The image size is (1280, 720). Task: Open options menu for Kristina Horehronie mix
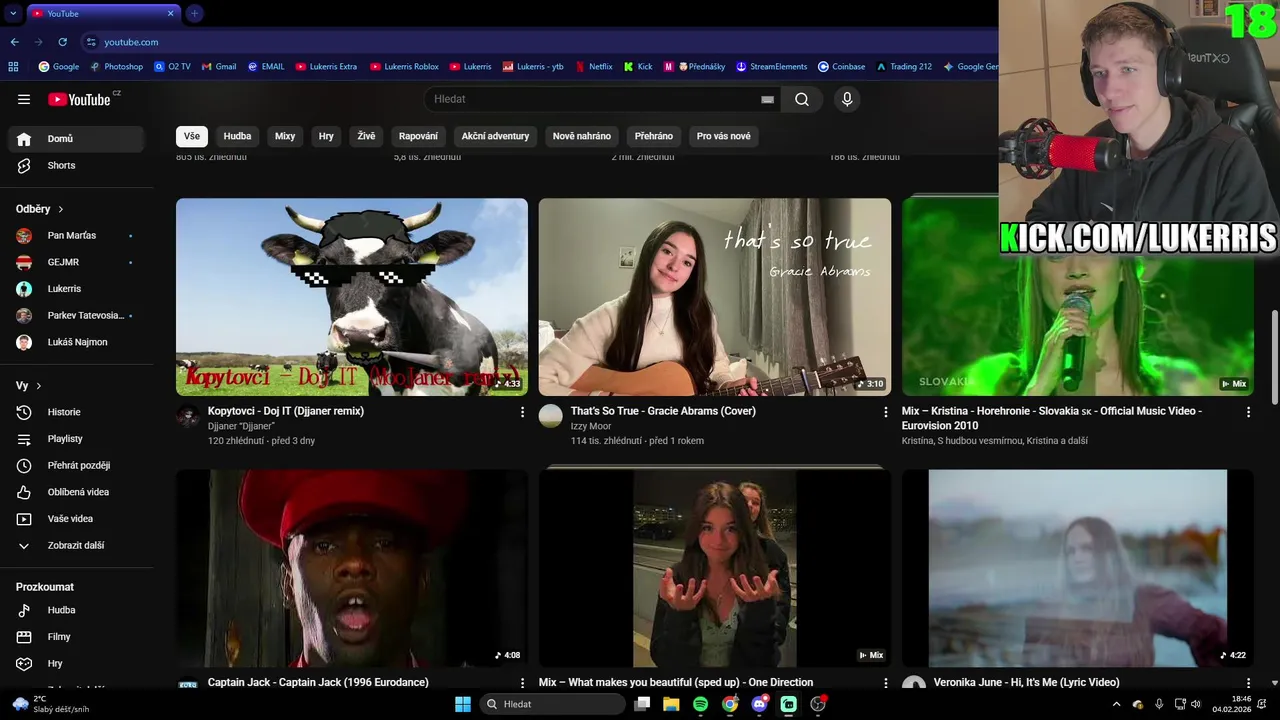(1248, 412)
